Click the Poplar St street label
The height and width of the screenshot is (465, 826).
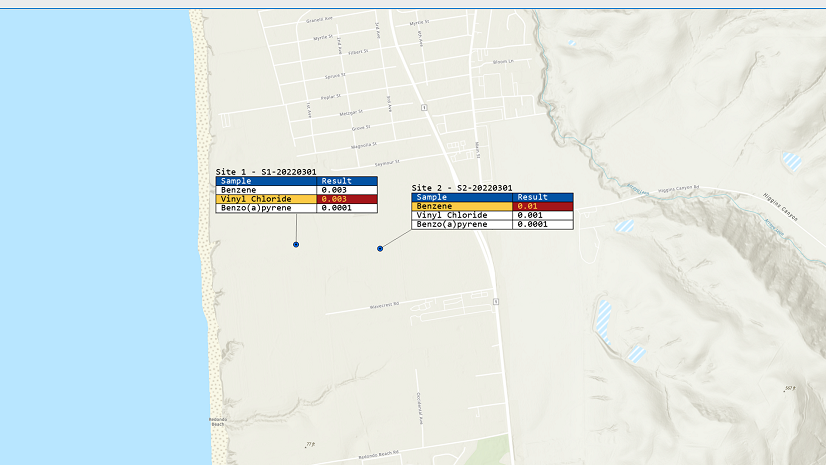pos(331,97)
